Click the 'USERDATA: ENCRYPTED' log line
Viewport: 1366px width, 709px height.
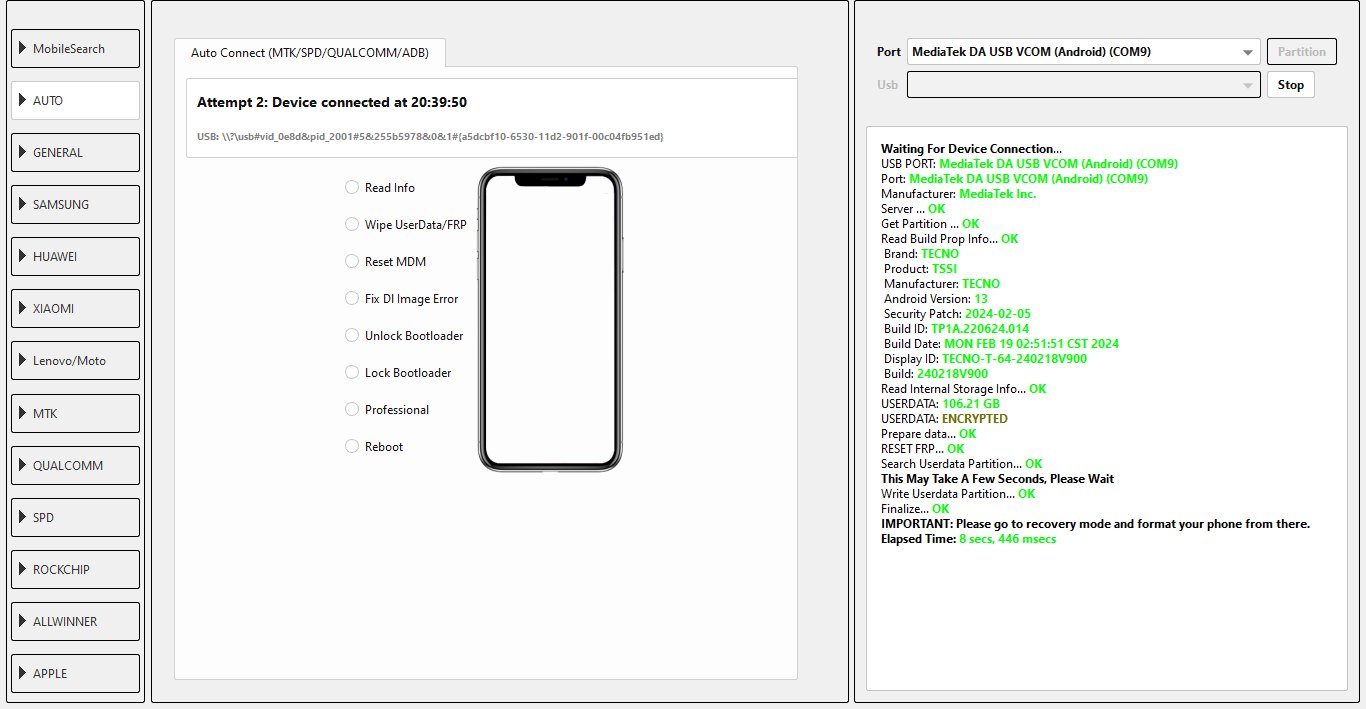click(944, 419)
